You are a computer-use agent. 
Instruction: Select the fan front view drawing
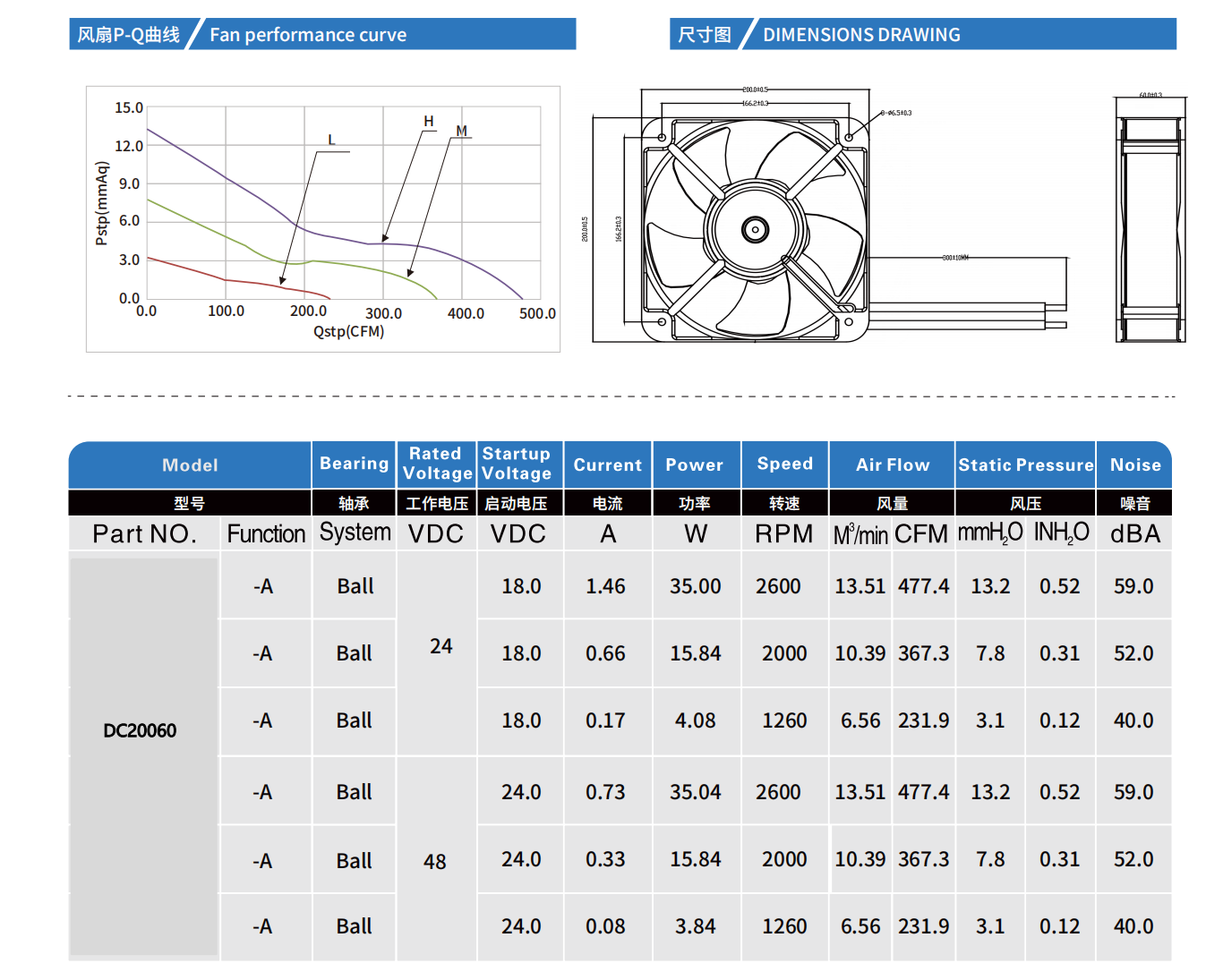(x=755, y=229)
